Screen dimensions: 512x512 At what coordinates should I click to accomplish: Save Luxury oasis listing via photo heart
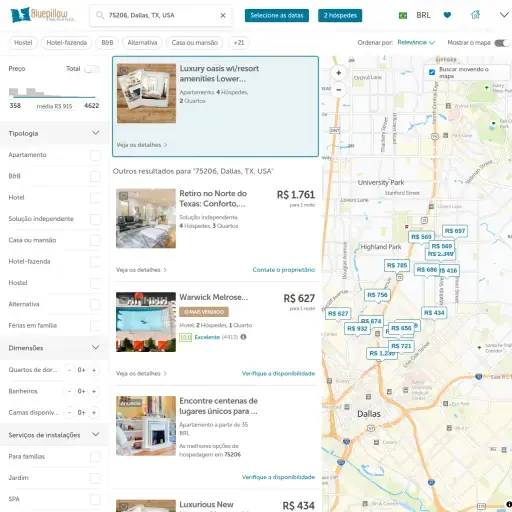click(124, 71)
